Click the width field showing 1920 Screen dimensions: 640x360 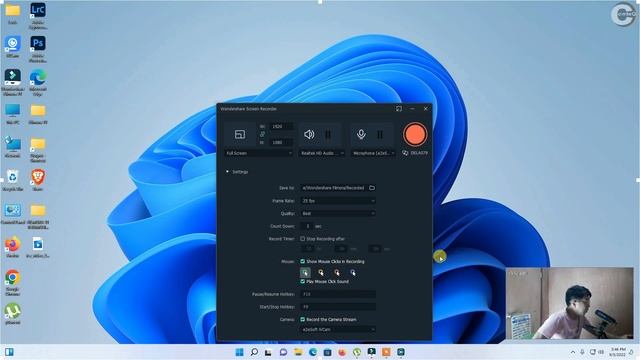[281, 127]
